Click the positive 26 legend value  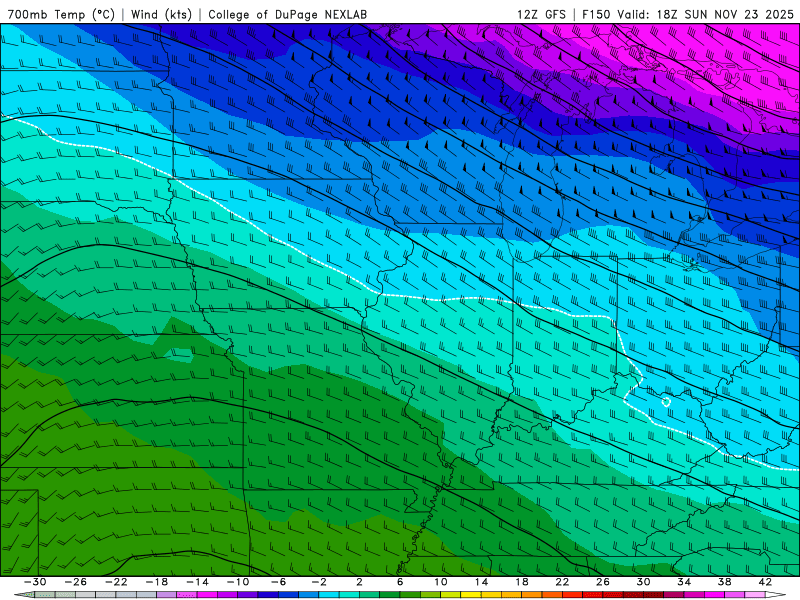(x=603, y=582)
